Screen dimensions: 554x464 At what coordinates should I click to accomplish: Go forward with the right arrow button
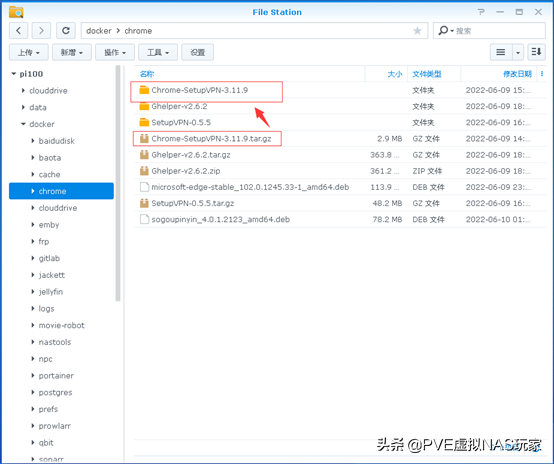click(41, 31)
